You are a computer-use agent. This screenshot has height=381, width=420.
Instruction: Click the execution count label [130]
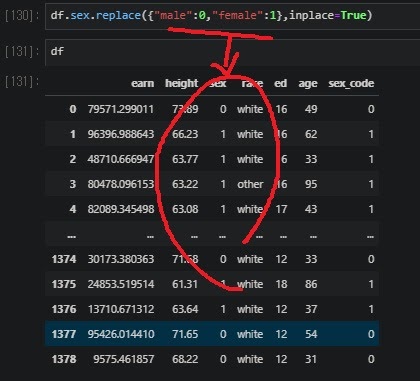point(22,16)
